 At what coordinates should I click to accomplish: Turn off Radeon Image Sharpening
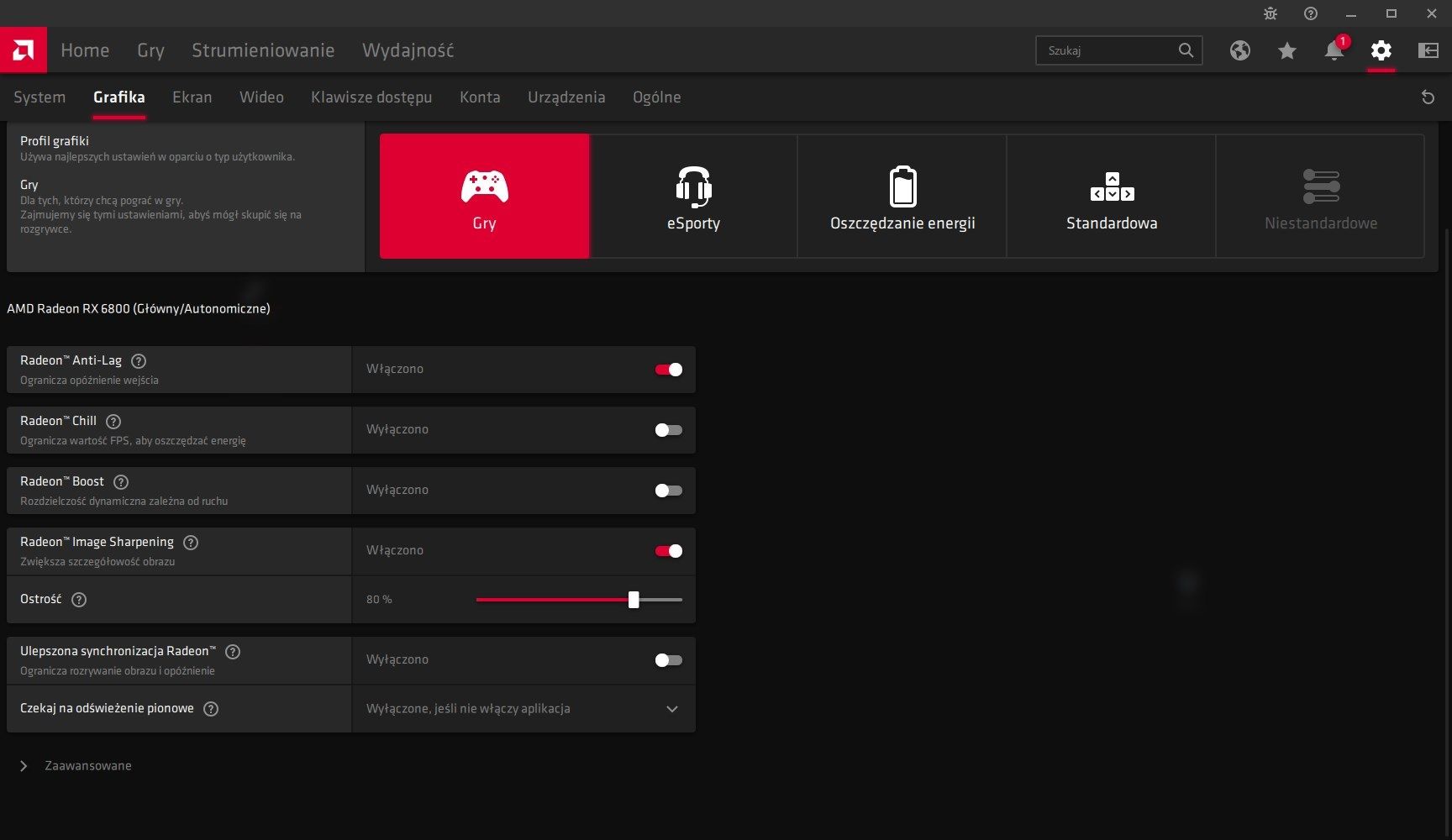(669, 551)
